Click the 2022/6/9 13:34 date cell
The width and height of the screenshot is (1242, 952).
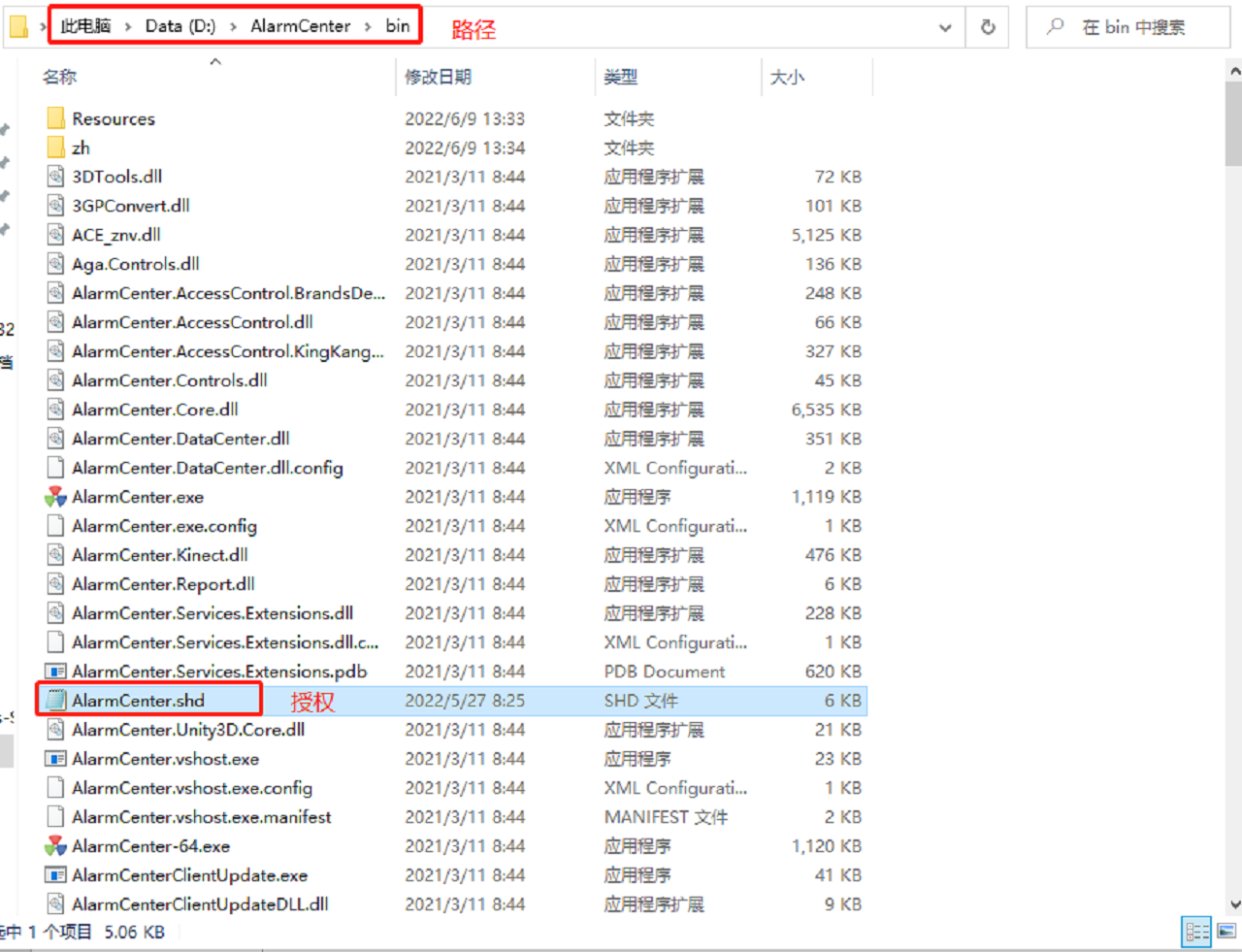pyautogui.click(x=465, y=148)
